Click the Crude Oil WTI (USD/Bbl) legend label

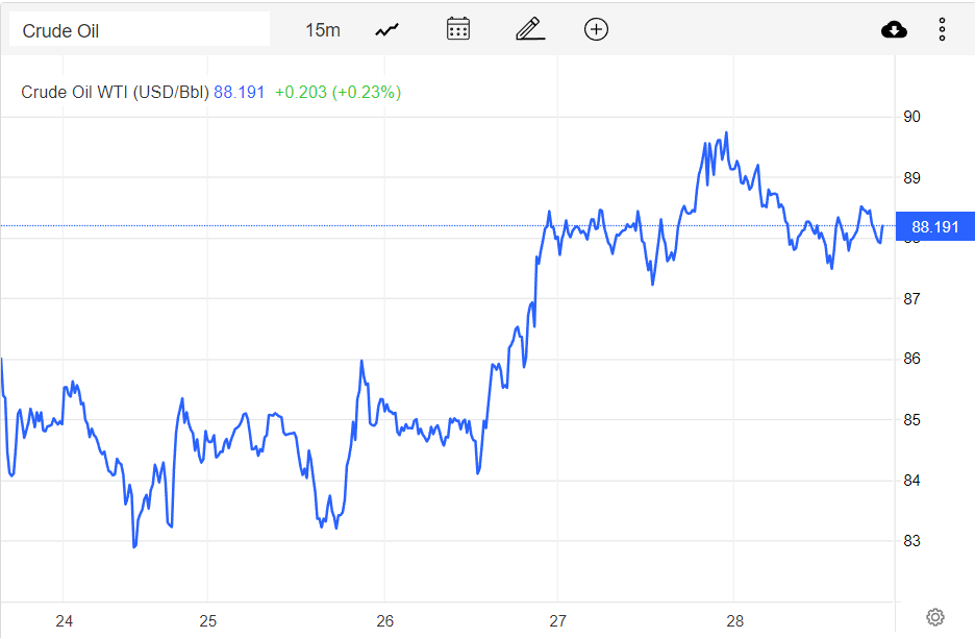tap(115, 92)
